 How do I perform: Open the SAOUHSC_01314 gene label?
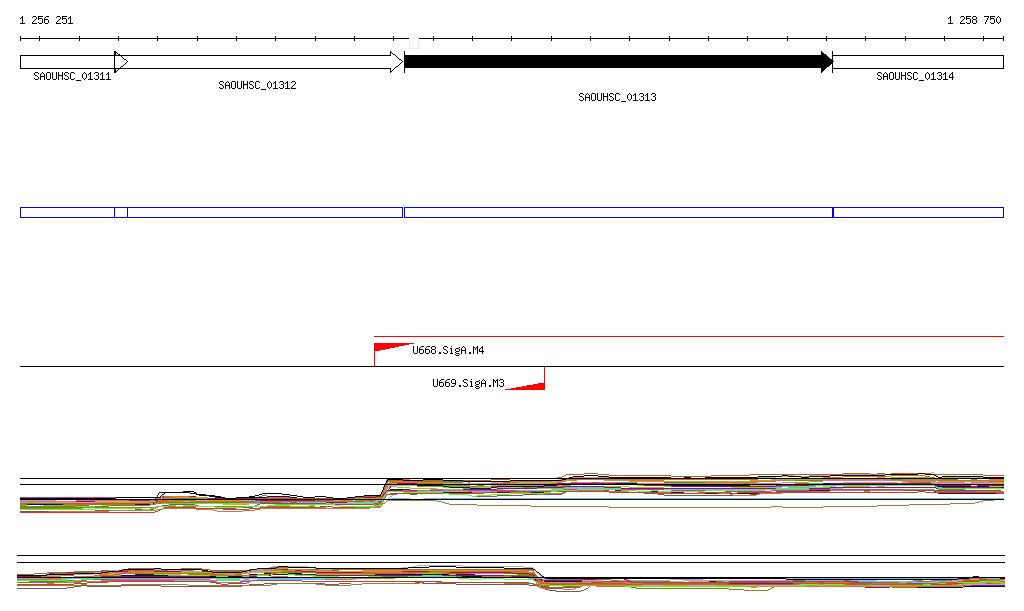[x=915, y=76]
